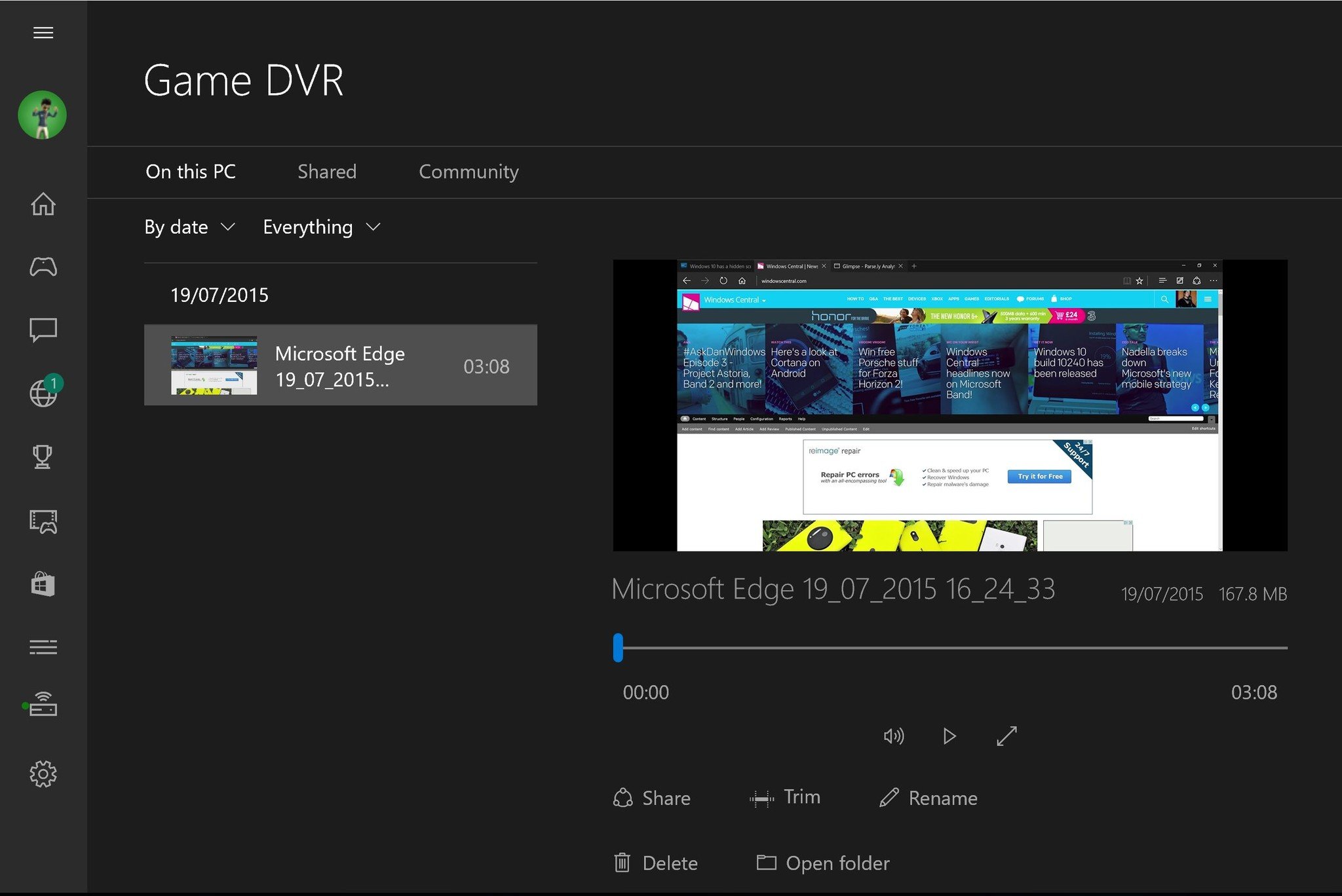The image size is (1342, 896).
Task: Click the Trim button
Action: tap(785, 798)
